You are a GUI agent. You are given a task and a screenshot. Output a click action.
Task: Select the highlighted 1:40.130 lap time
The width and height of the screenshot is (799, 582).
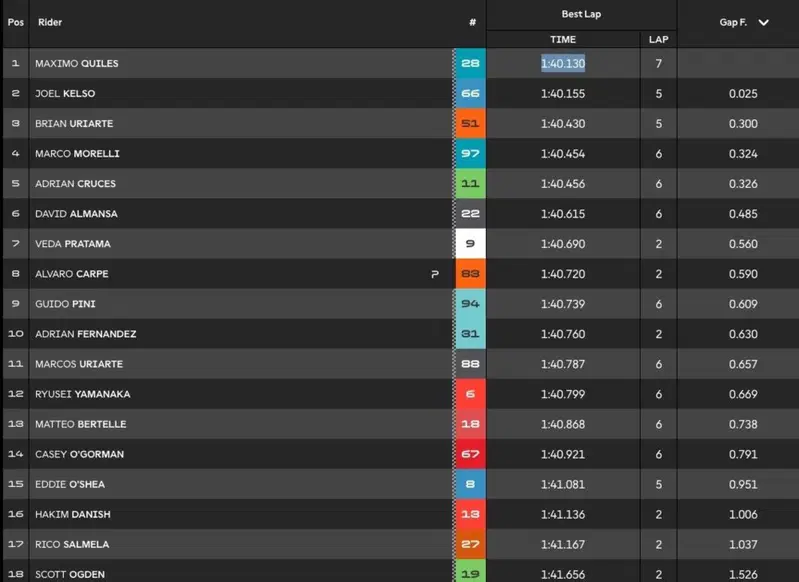click(x=563, y=63)
